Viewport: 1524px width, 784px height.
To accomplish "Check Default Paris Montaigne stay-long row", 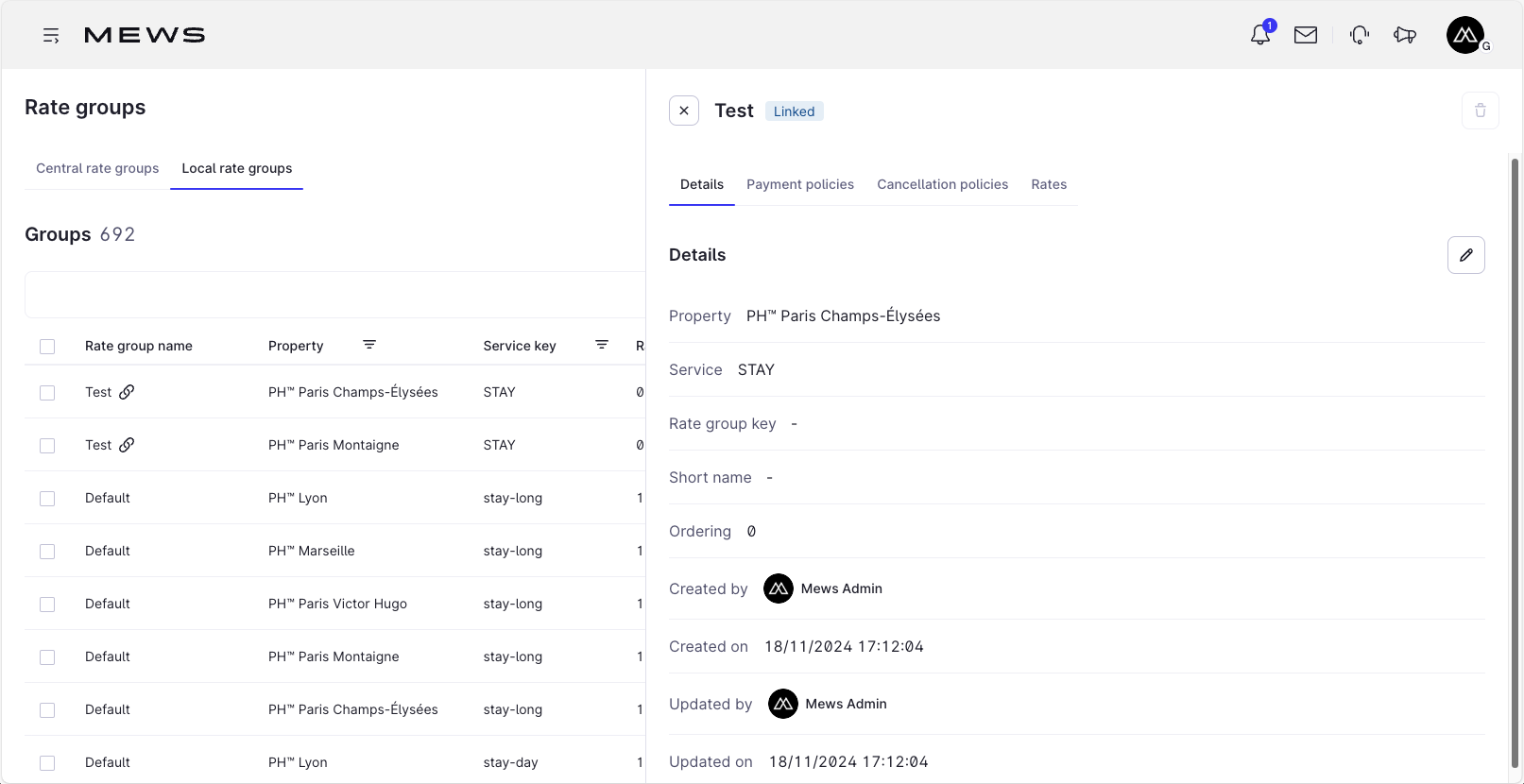I will (47, 657).
